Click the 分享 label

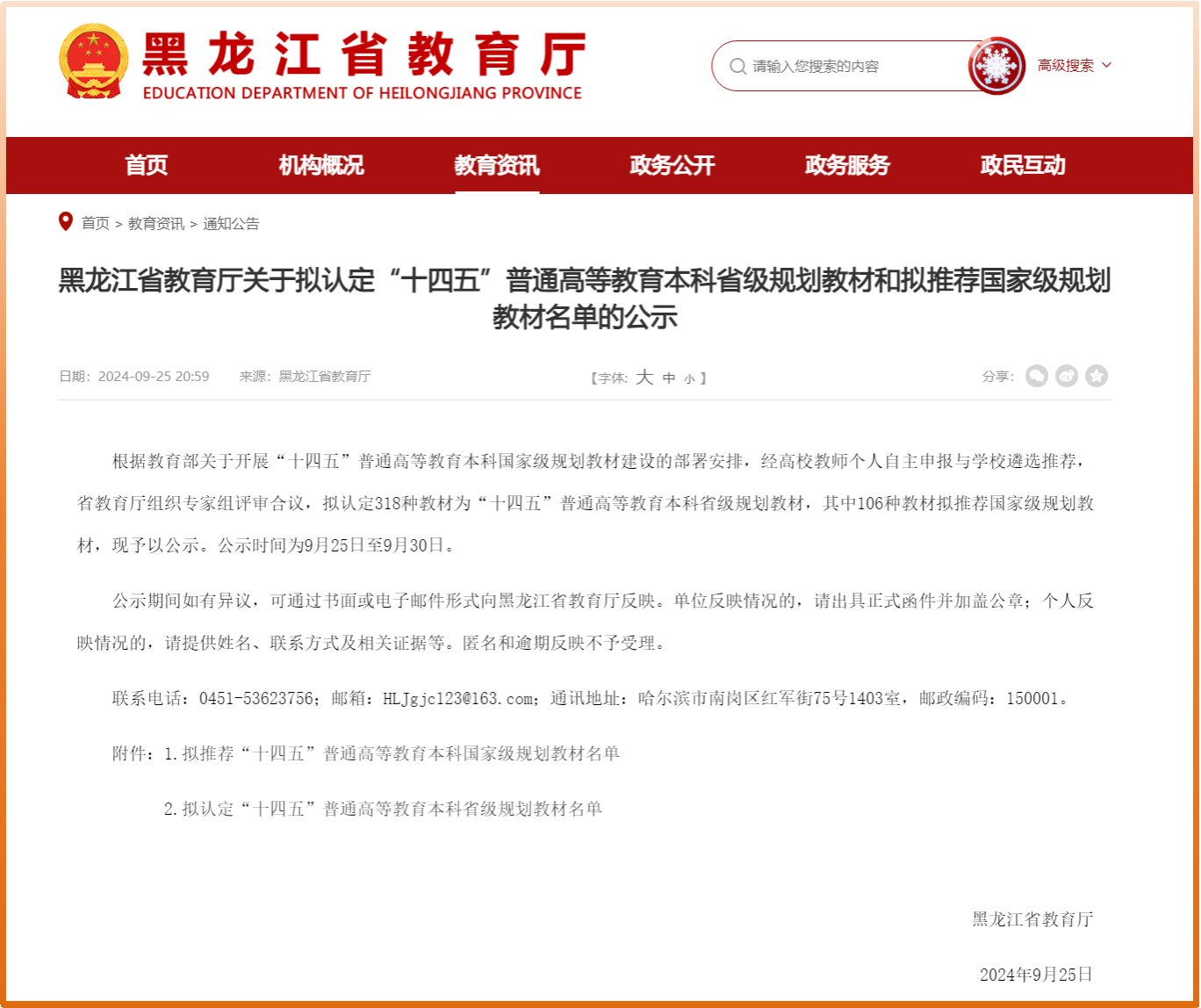pos(997,376)
